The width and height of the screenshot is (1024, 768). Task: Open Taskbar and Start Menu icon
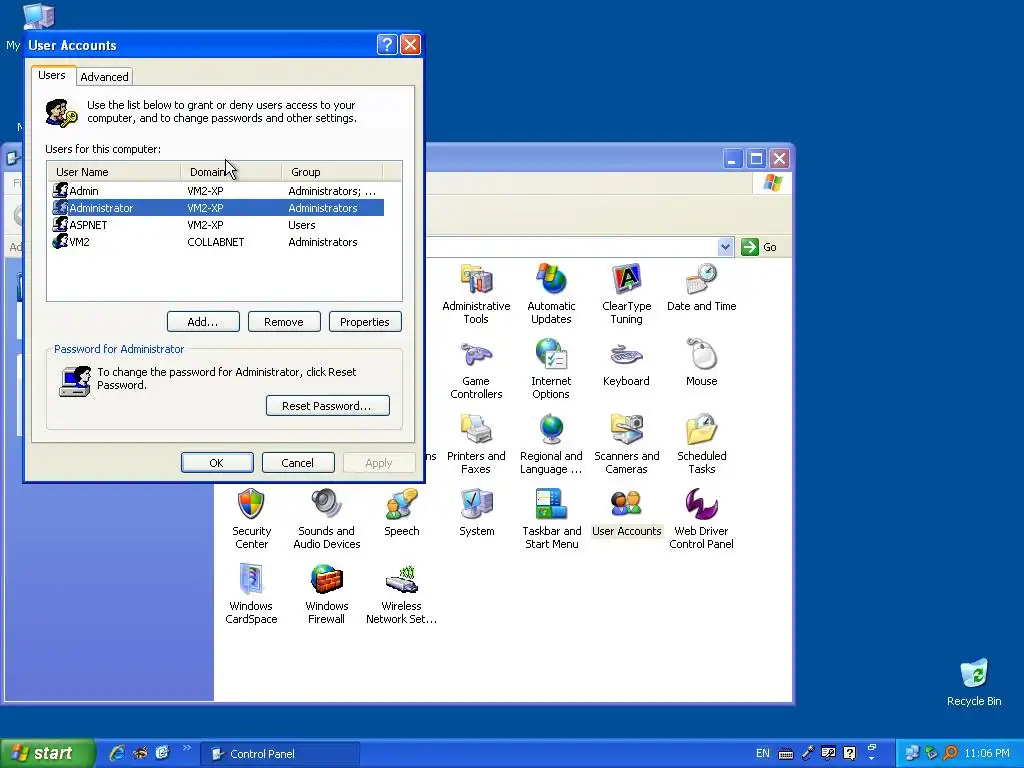(552, 519)
